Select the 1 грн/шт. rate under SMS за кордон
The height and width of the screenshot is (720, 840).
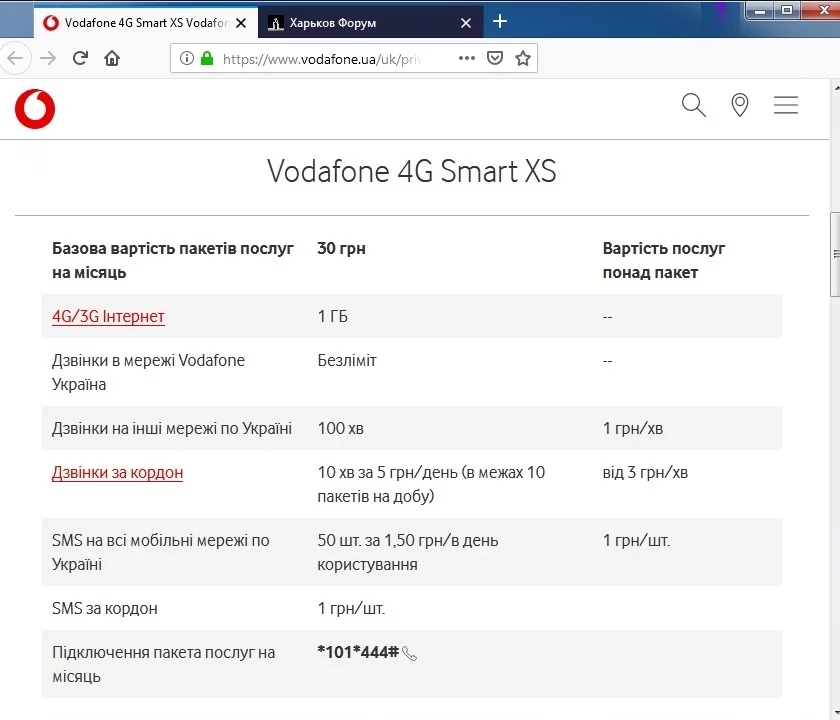point(351,609)
